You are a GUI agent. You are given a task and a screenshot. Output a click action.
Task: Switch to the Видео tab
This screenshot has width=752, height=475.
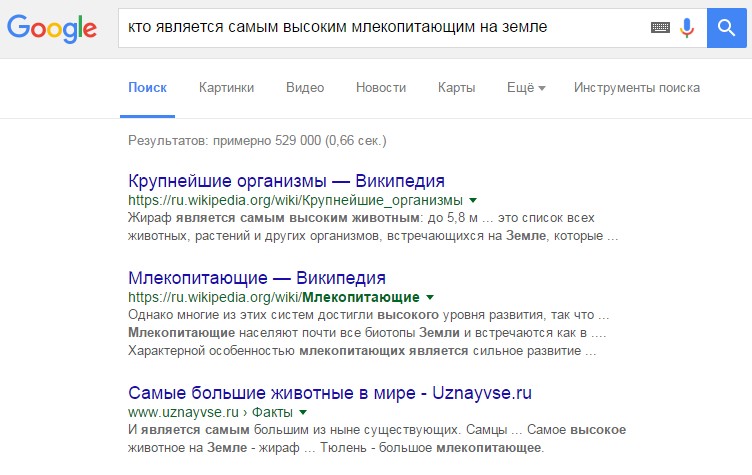point(305,88)
